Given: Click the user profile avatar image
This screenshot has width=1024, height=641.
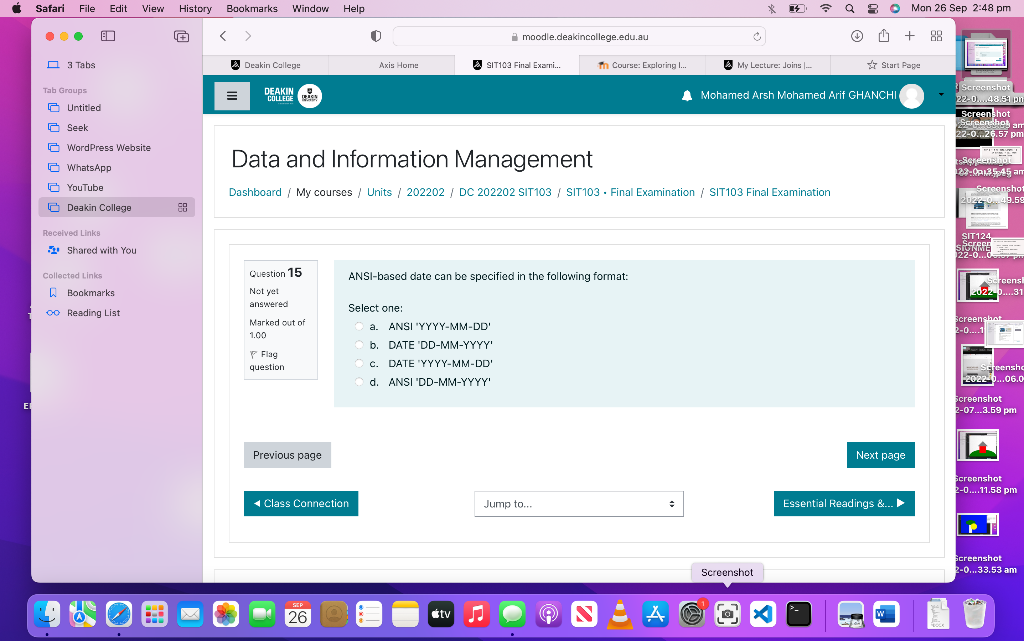Looking at the screenshot, I should 910,96.
